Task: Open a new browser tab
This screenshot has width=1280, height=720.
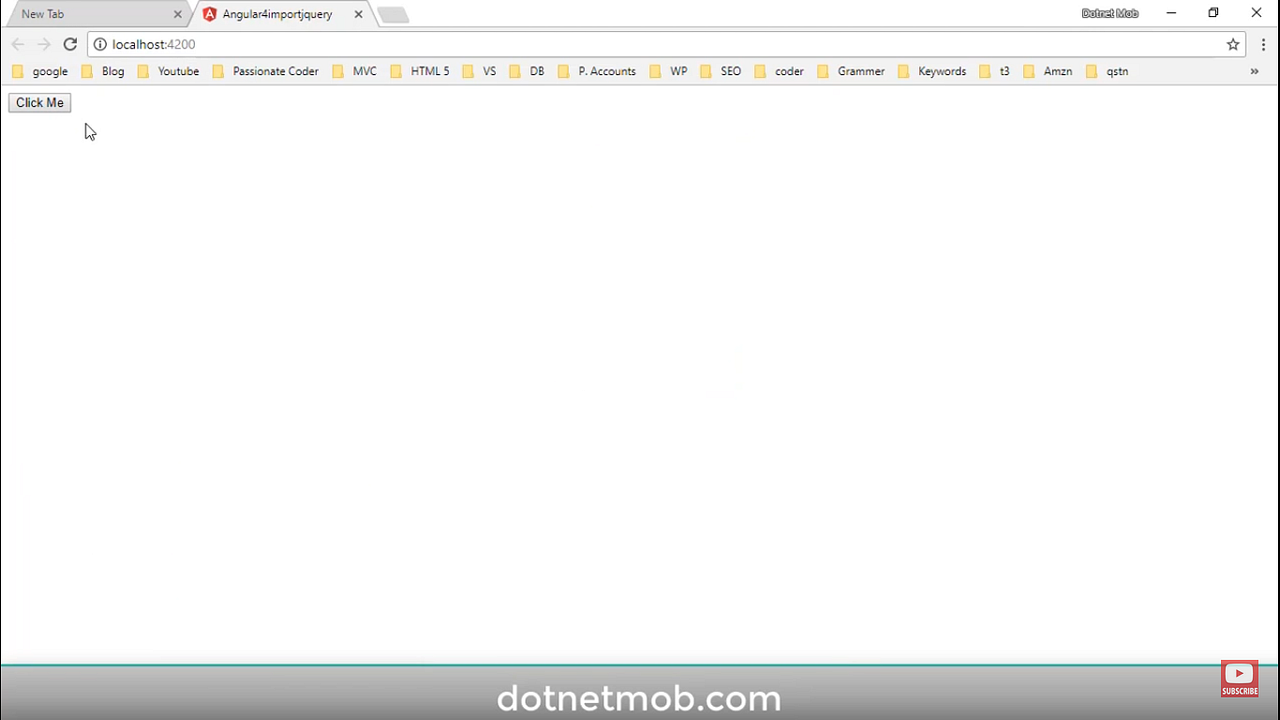Action: click(x=392, y=13)
